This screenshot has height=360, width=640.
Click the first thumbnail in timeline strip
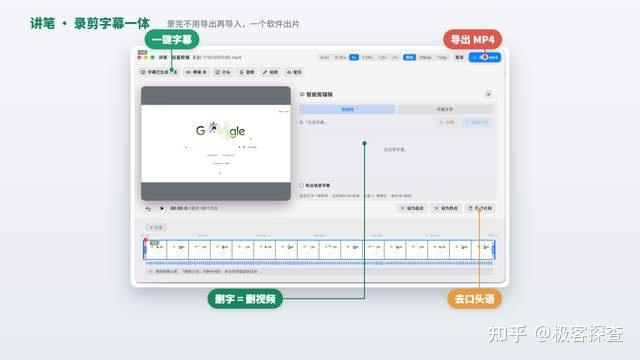[156, 249]
